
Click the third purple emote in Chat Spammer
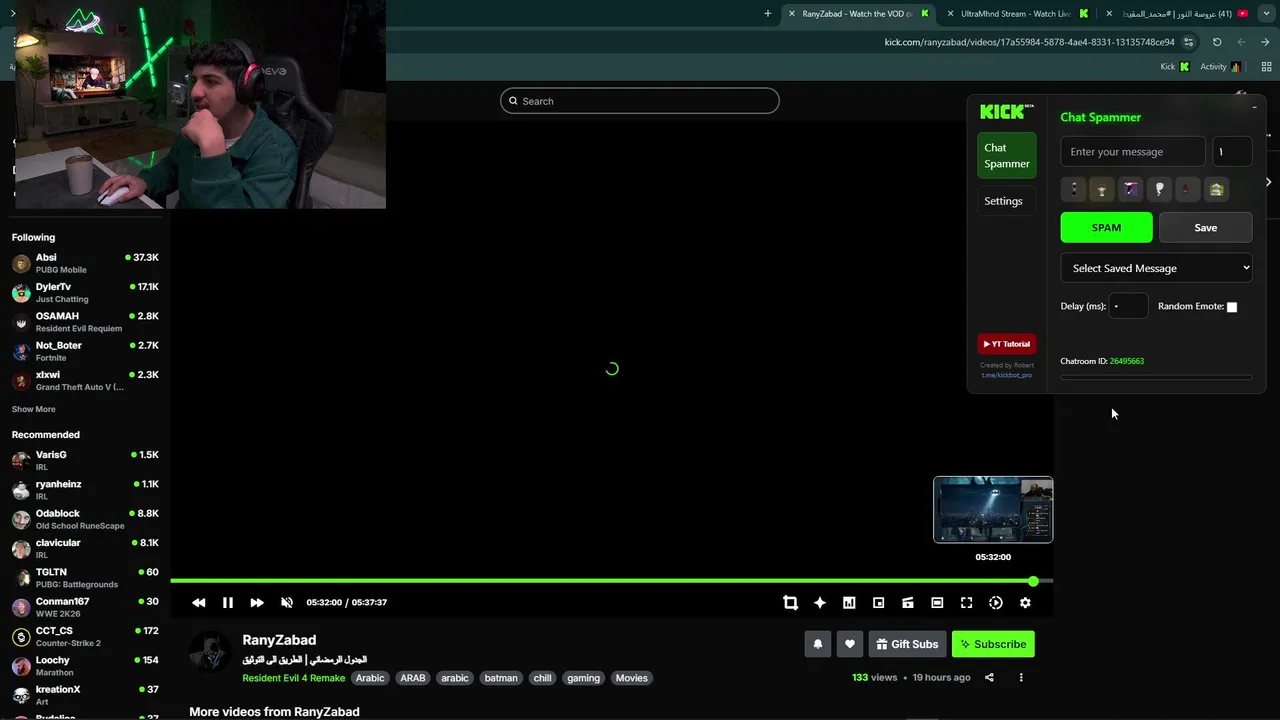1130,189
